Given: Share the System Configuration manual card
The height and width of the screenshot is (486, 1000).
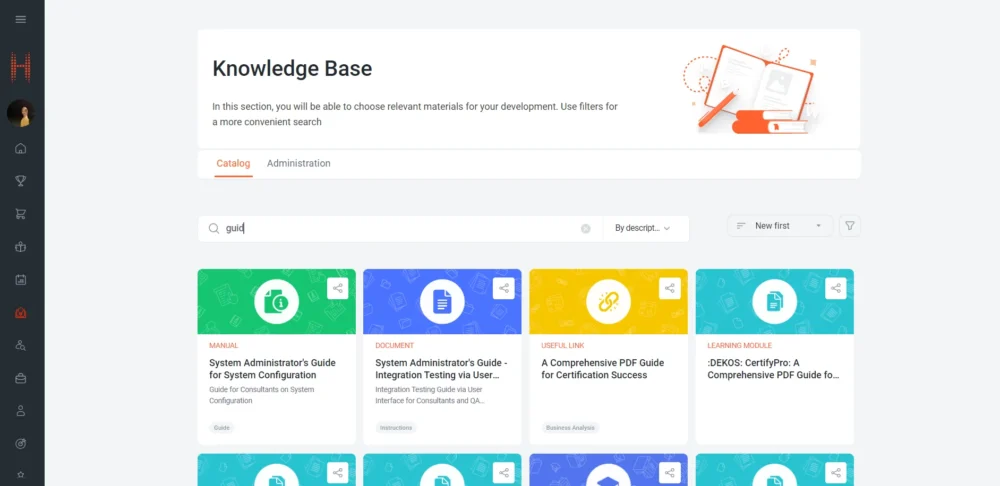Looking at the screenshot, I should pos(338,288).
